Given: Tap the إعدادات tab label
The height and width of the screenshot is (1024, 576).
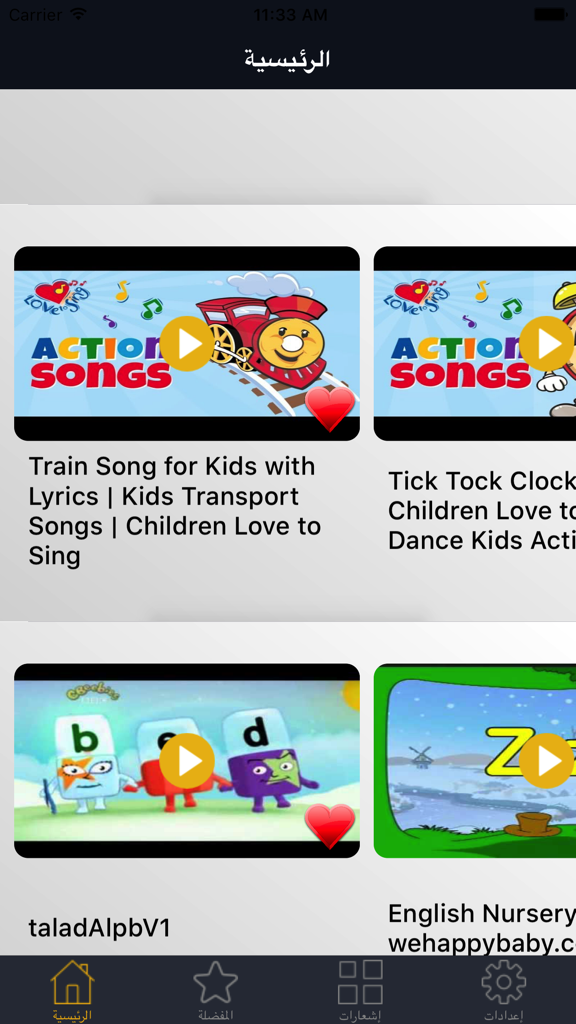Looking at the screenshot, I should [504, 1016].
